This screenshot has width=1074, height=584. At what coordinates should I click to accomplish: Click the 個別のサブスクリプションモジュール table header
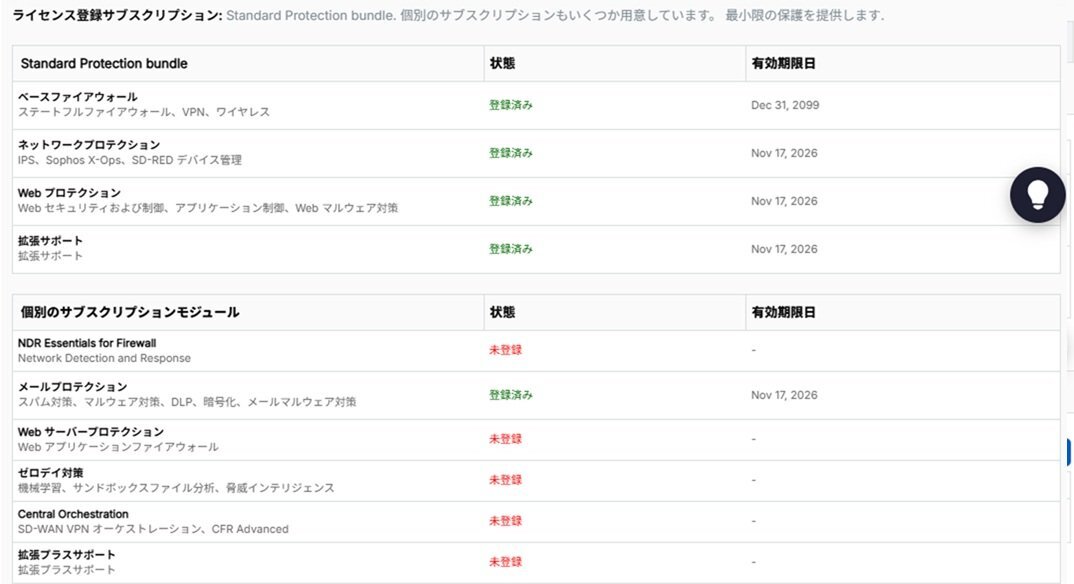pos(130,312)
